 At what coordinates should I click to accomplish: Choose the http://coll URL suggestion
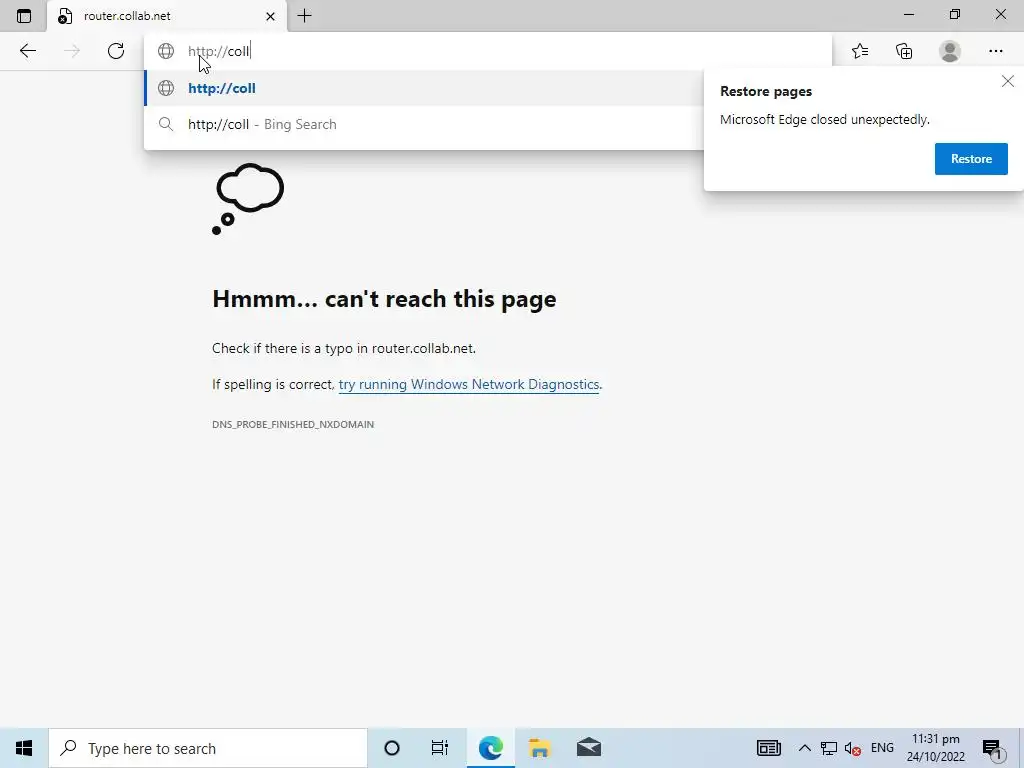[x=424, y=88]
